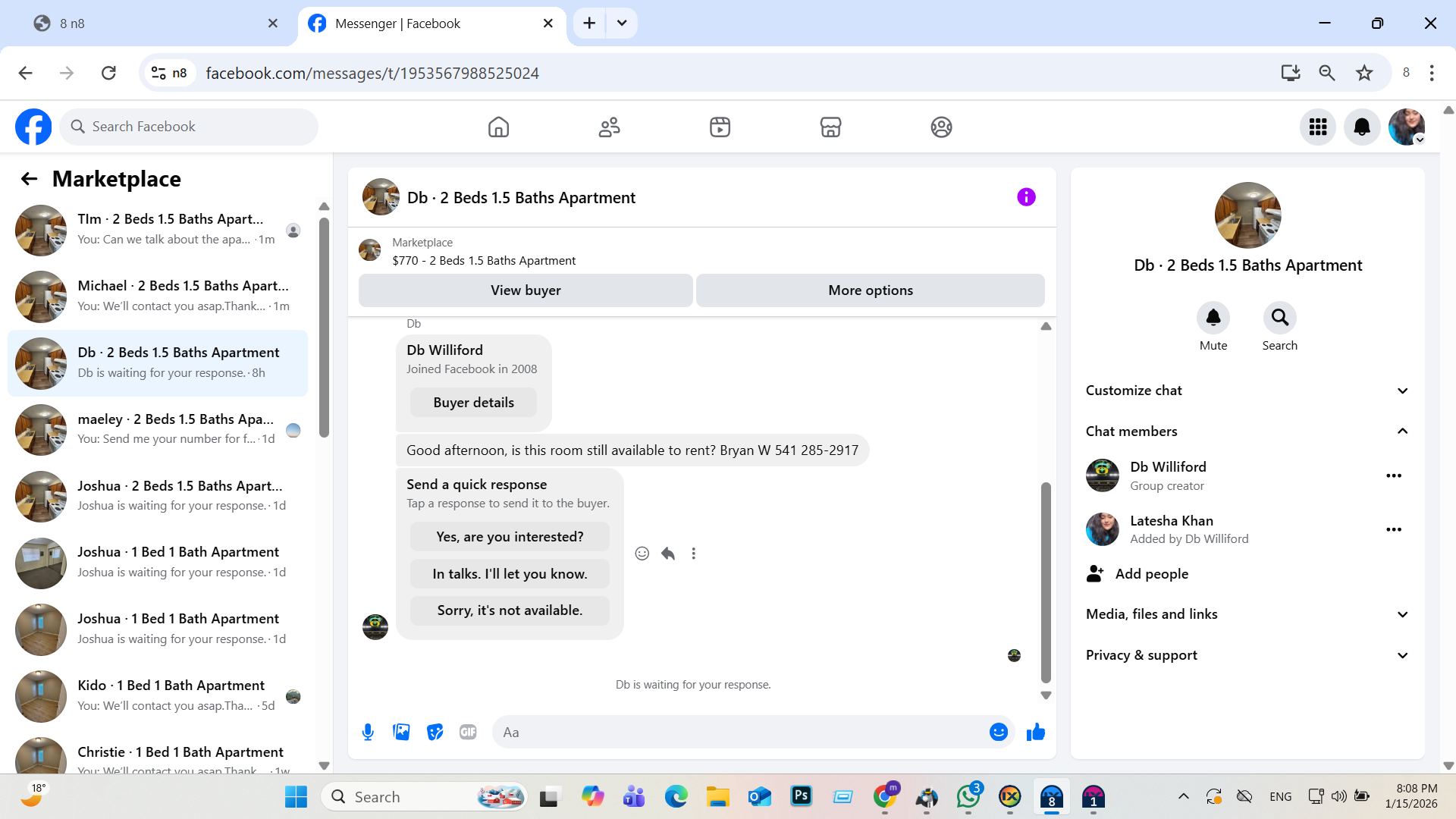Click the View buyer button
Viewport: 1456px width, 819px height.
click(x=526, y=290)
